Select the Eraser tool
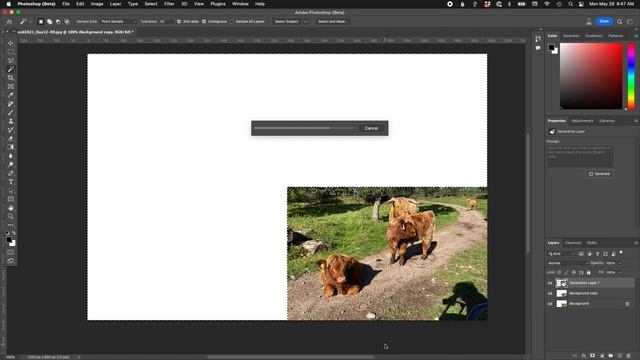This screenshot has height=360, width=640. click(x=11, y=138)
